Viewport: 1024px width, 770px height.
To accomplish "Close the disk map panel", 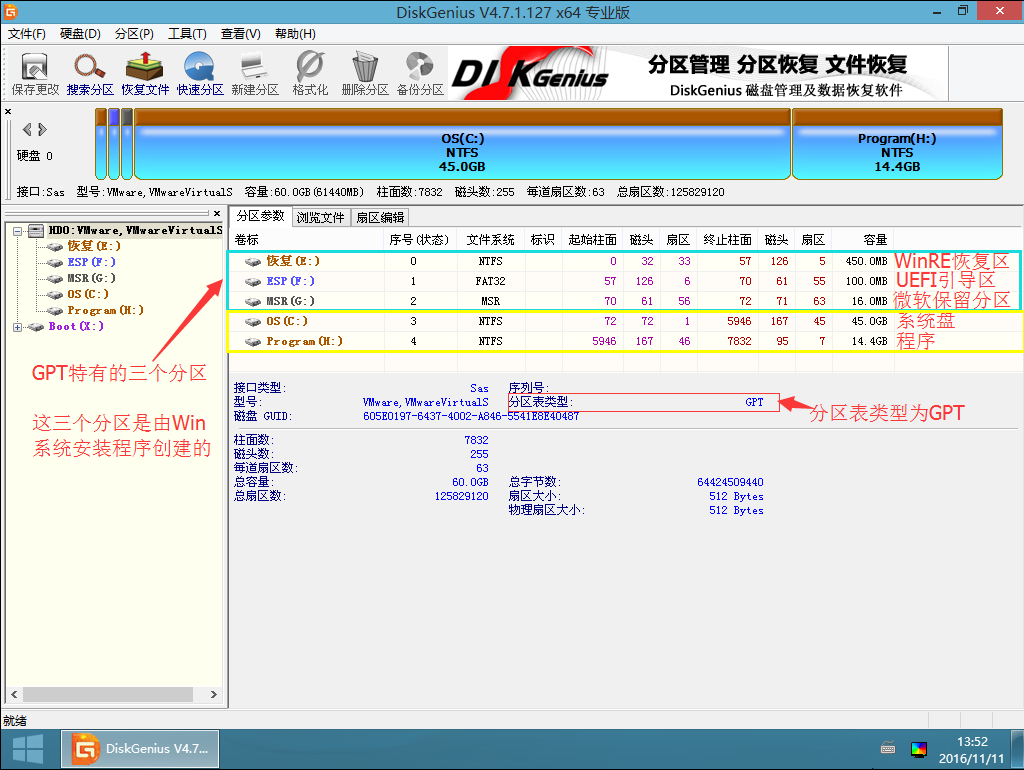I will point(8,112).
